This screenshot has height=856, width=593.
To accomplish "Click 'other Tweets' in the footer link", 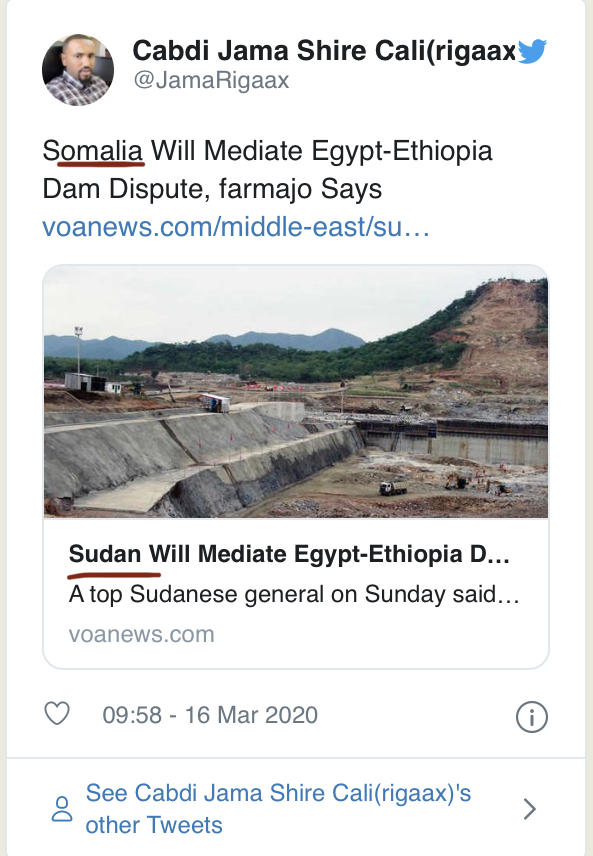I will pyautogui.click(x=154, y=825).
